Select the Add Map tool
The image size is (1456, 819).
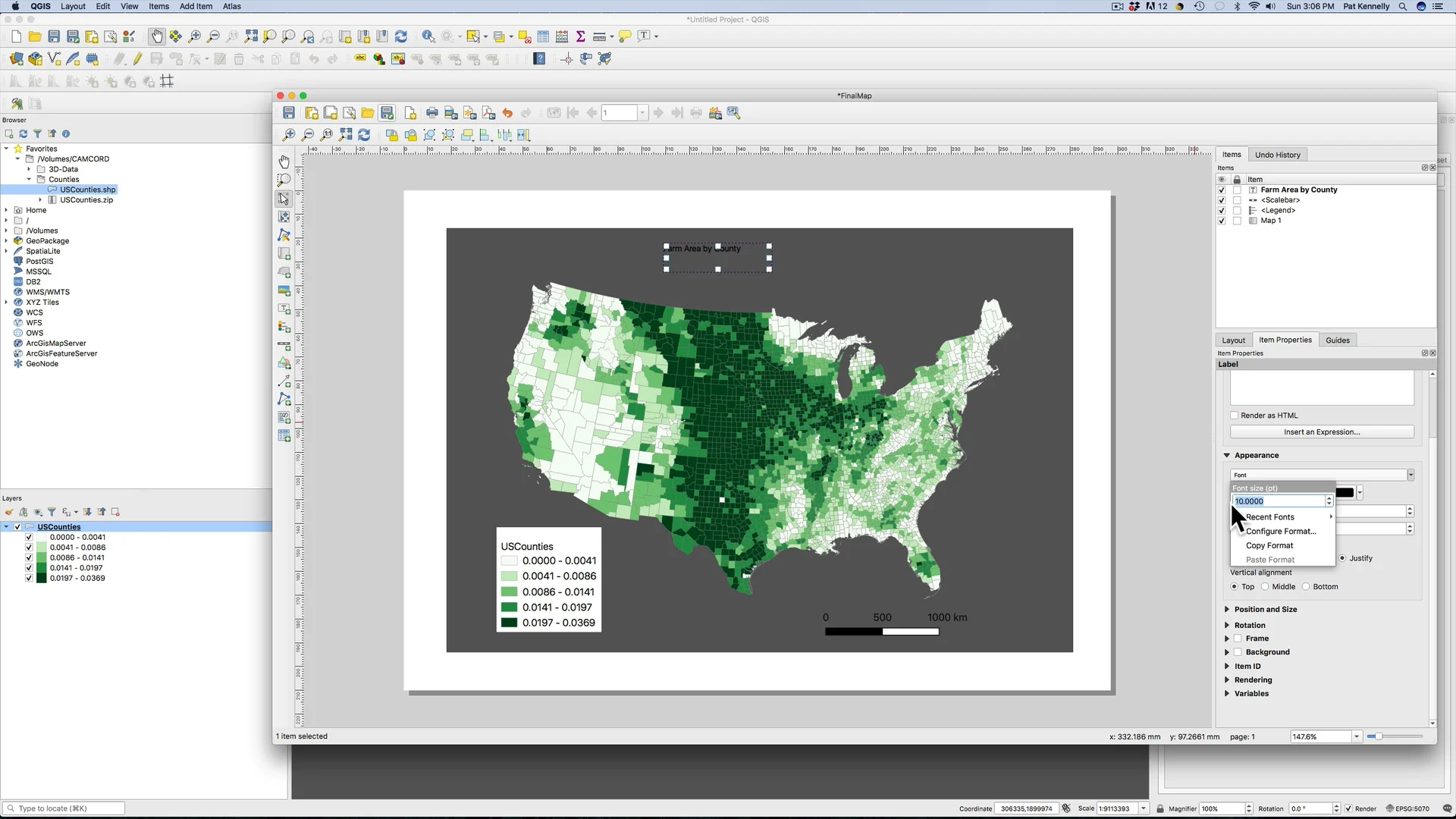tap(284, 254)
